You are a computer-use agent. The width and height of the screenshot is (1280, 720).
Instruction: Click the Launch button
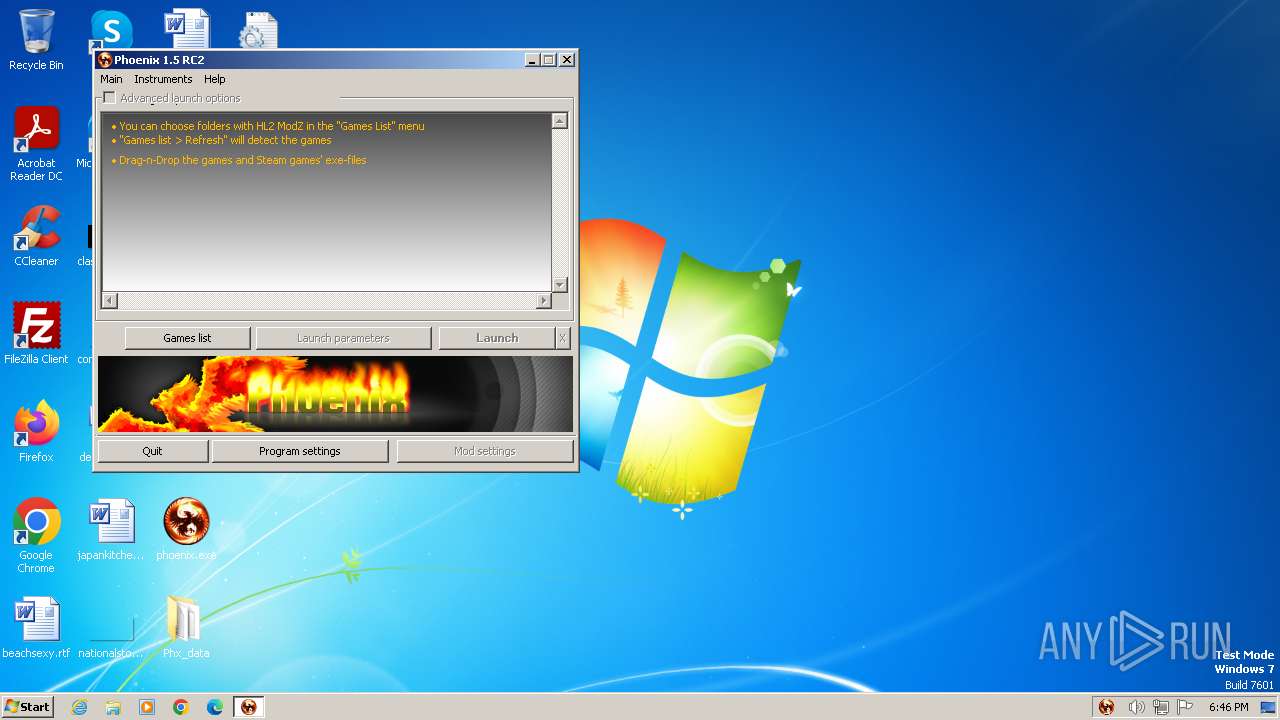point(497,338)
